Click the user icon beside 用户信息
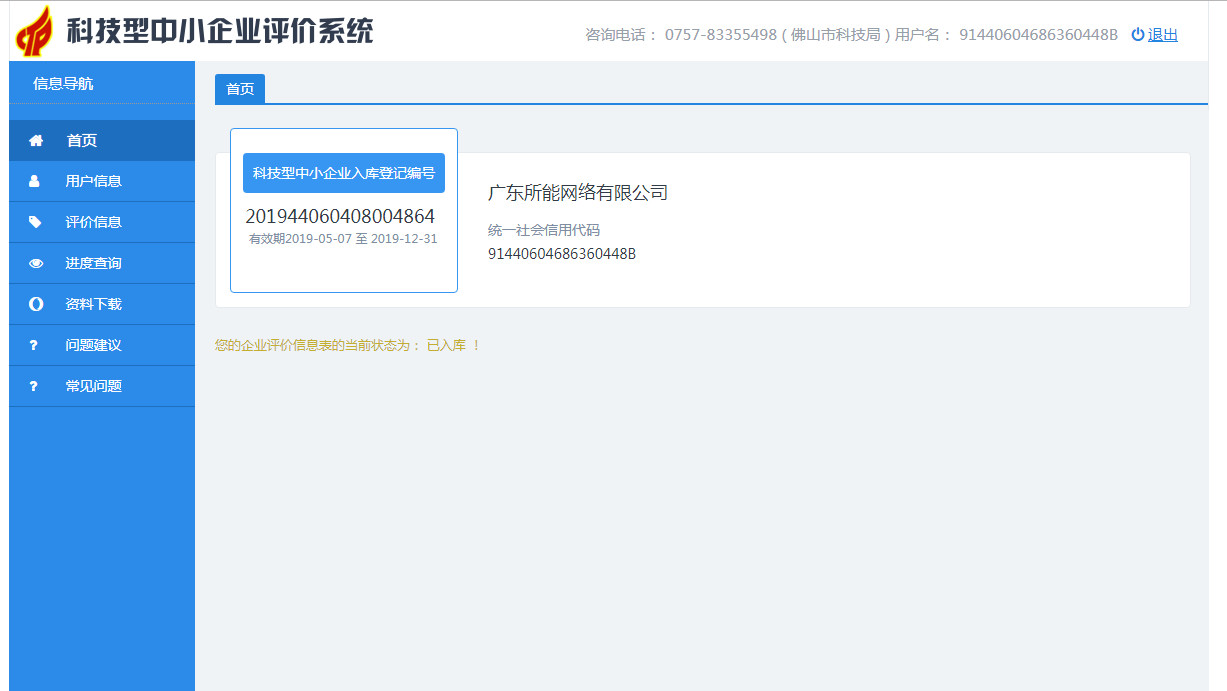This screenshot has width=1227, height=691. 35,181
